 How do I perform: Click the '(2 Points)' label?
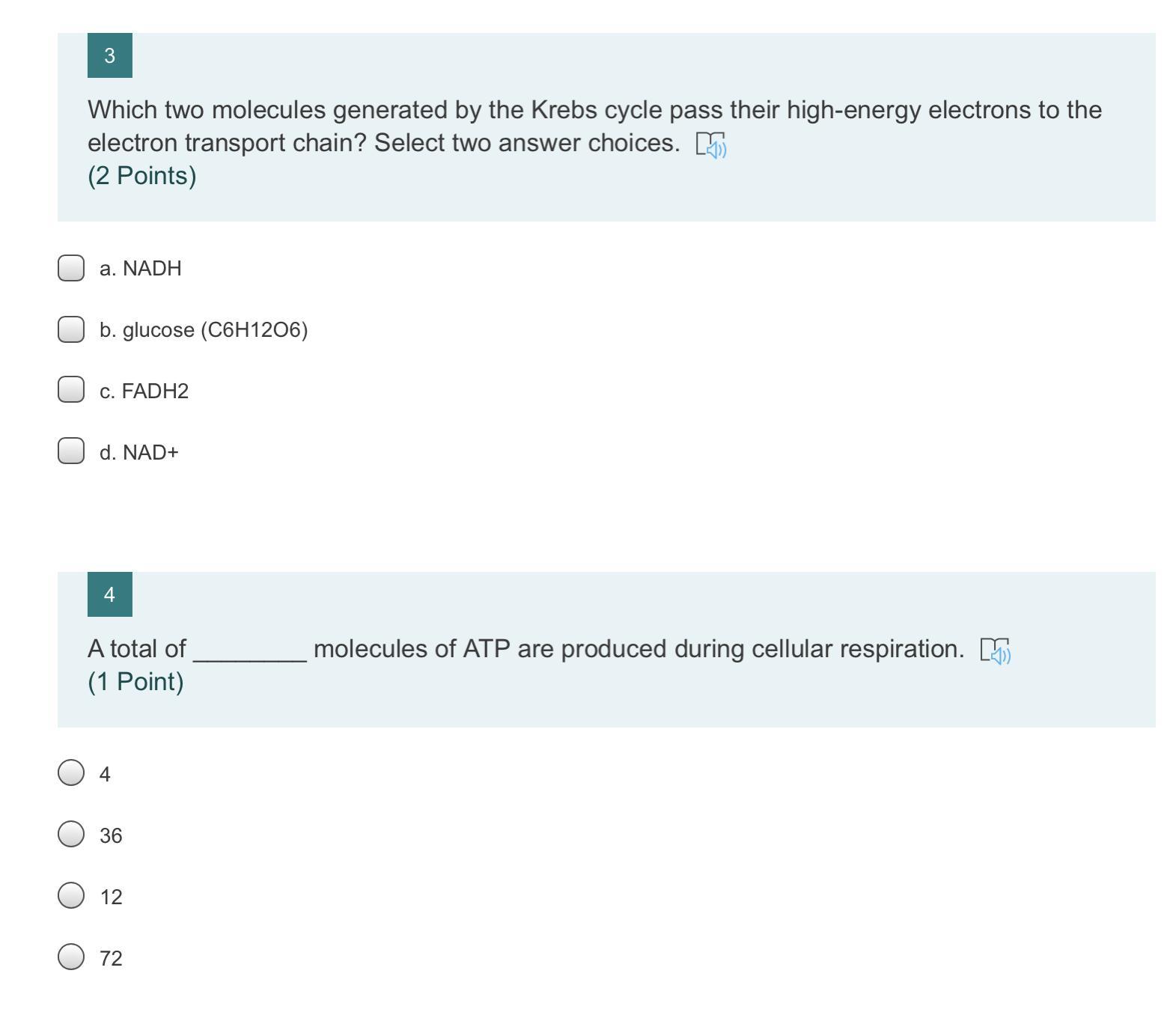tap(142, 176)
